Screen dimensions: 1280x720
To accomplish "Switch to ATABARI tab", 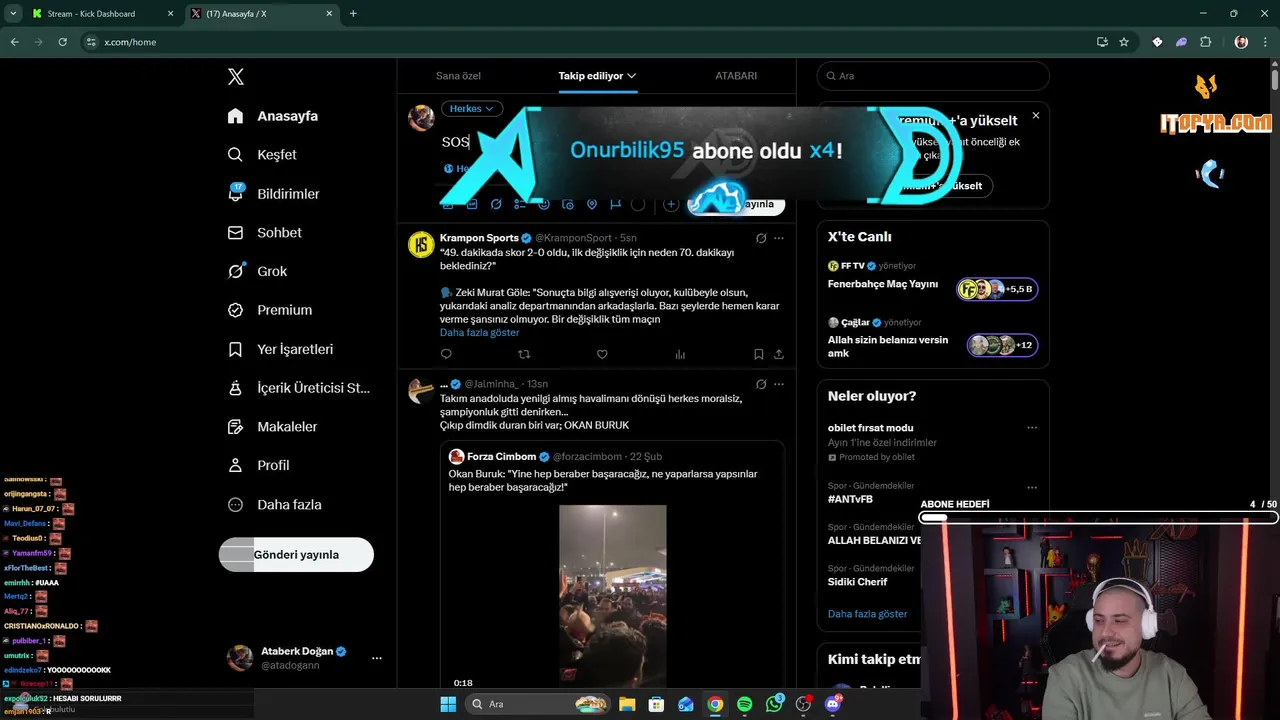I will [x=736, y=76].
